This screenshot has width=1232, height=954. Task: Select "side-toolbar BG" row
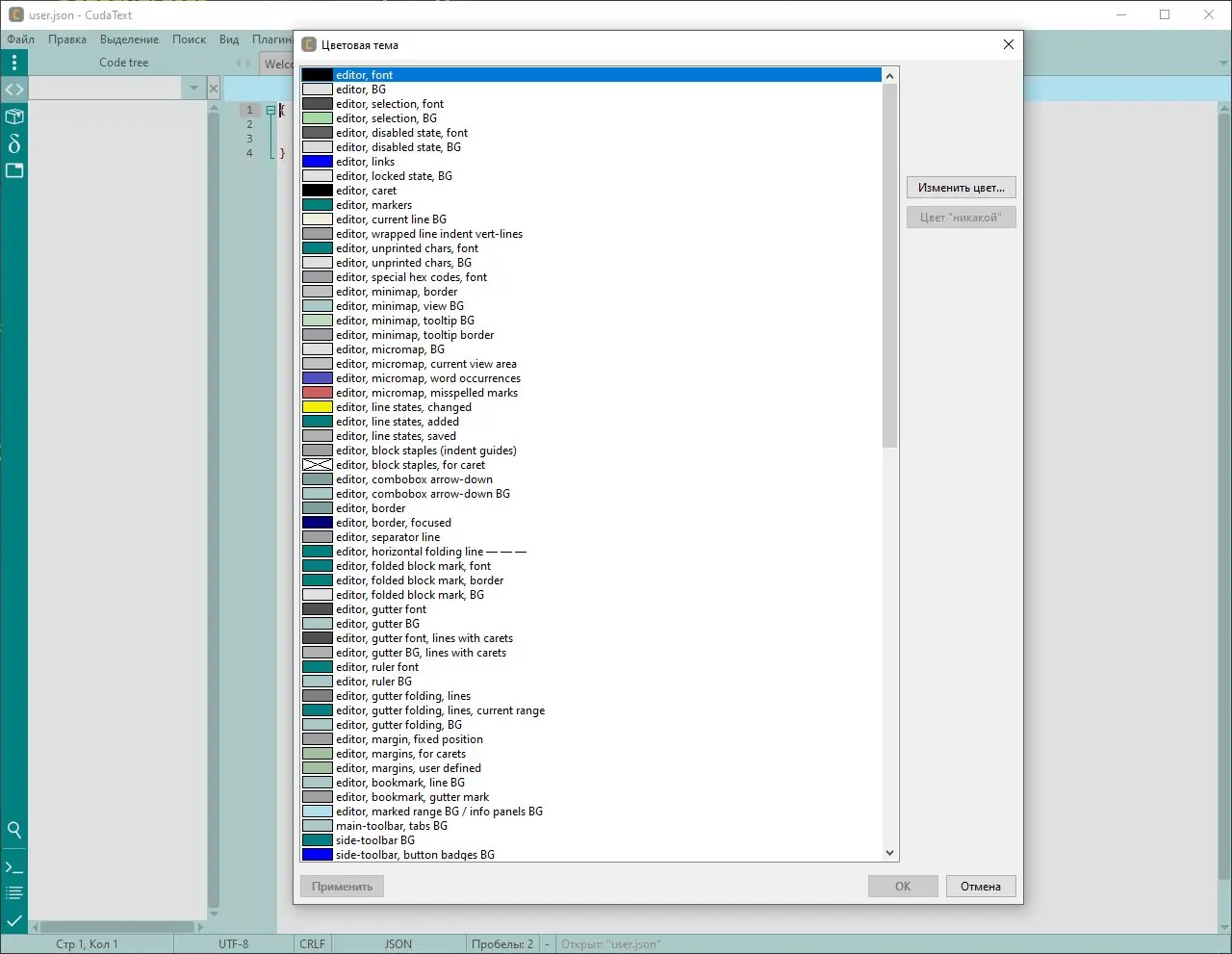coord(591,840)
